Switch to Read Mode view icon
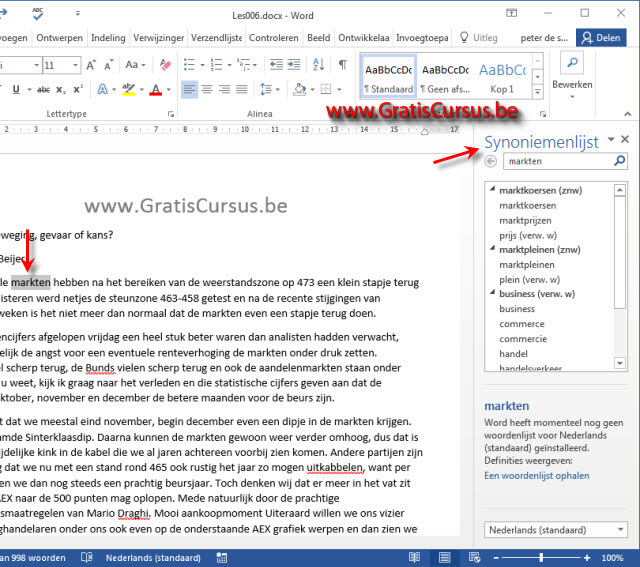Image resolution: width=640 pixels, height=567 pixels. point(414,558)
